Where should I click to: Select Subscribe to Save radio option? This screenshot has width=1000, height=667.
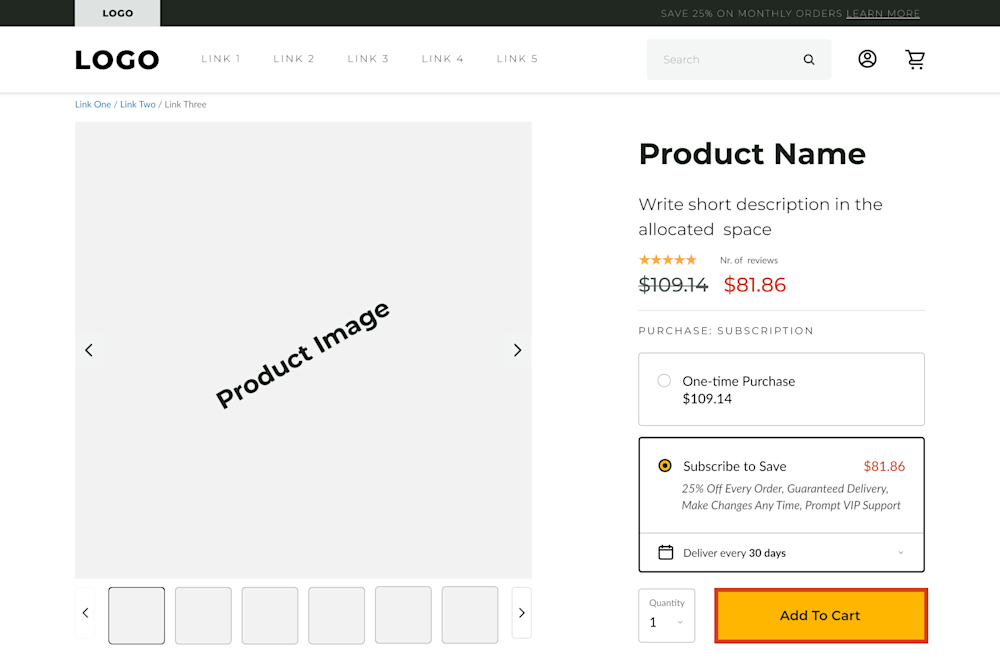(665, 466)
